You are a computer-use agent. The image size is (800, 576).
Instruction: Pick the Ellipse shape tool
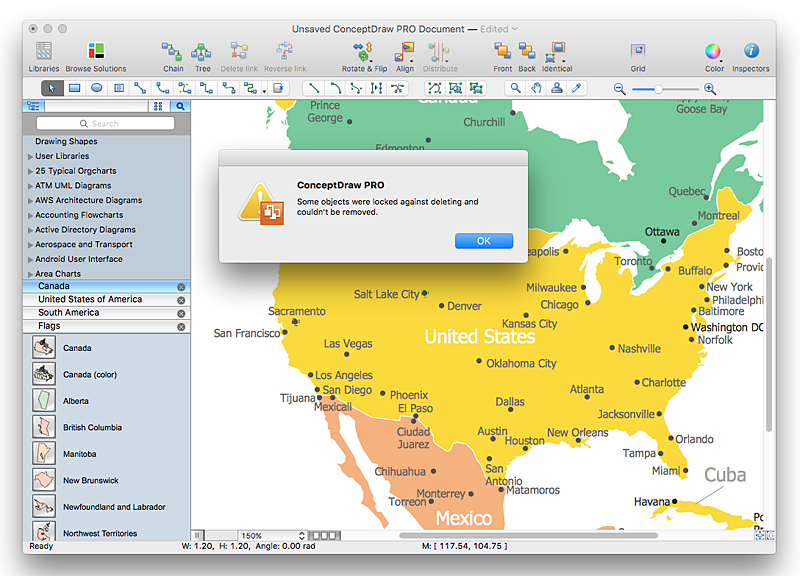click(x=96, y=88)
